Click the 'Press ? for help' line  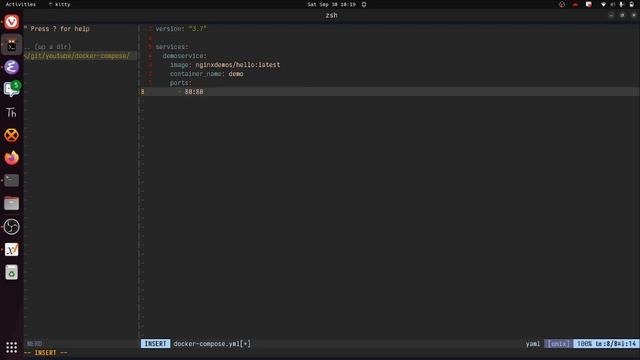click(x=56, y=29)
